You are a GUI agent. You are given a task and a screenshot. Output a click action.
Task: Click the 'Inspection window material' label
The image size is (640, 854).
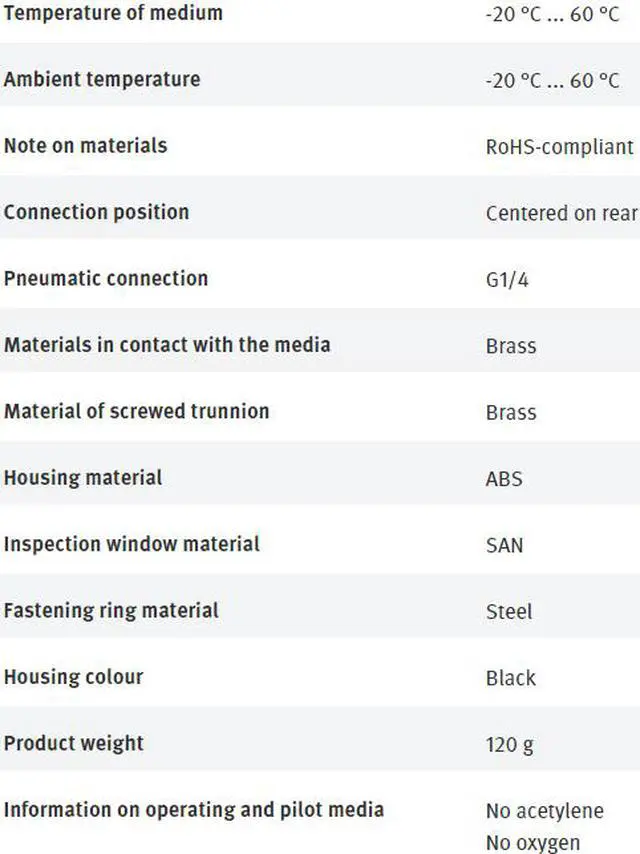(x=131, y=544)
